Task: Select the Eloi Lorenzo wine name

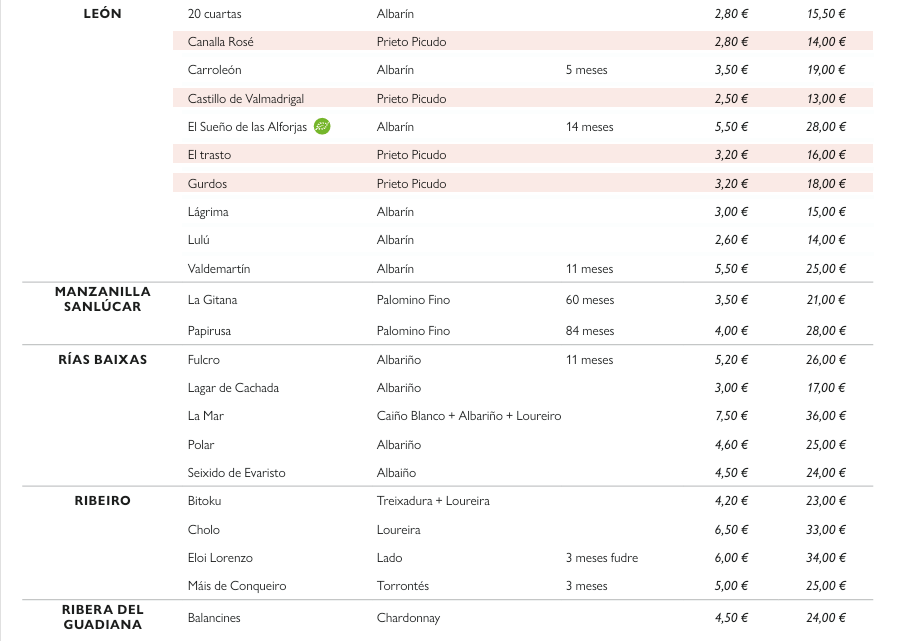Action: click(x=220, y=558)
